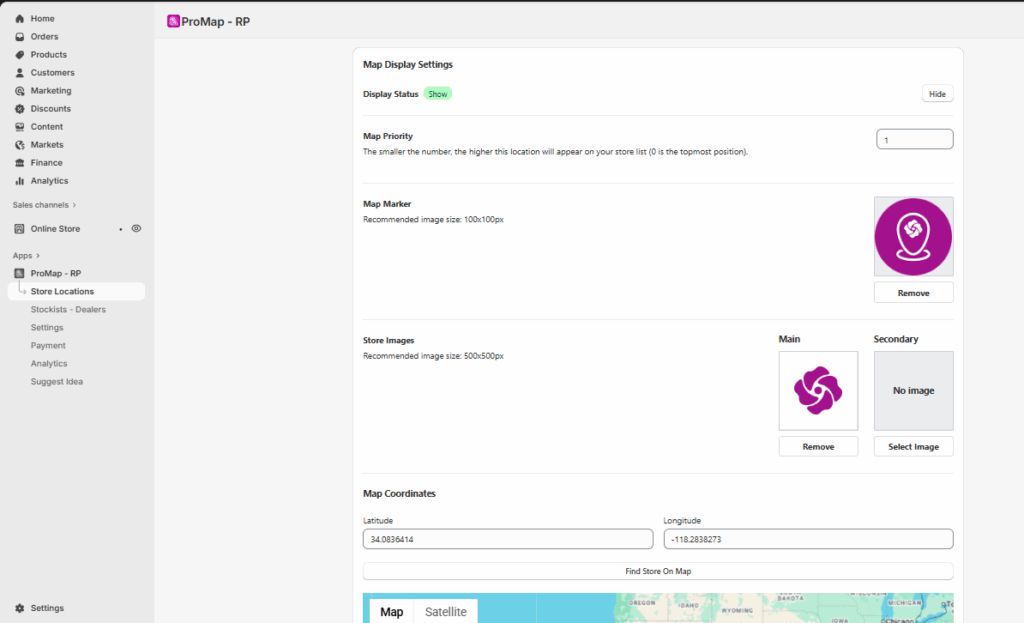Viewport: 1024px width, 623px height.
Task: Click the Latitude input field
Action: click(507, 539)
